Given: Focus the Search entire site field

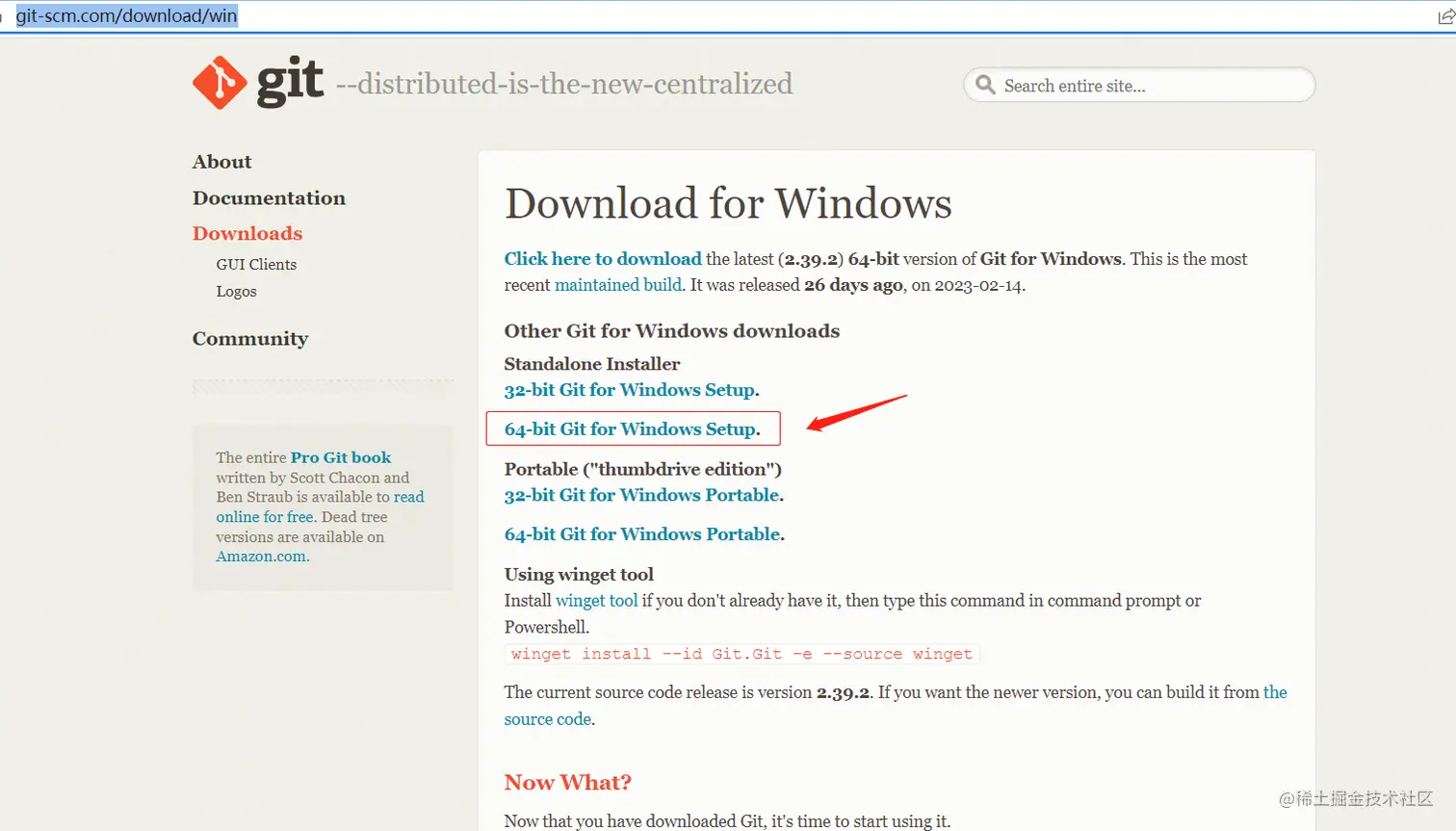Looking at the screenshot, I should click(x=1139, y=85).
